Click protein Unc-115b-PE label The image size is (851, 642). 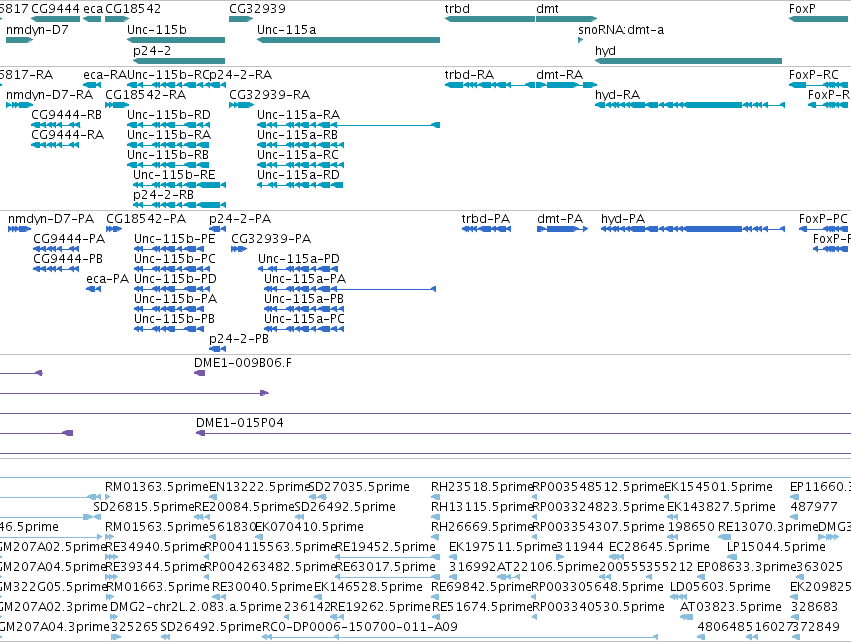[x=175, y=239]
